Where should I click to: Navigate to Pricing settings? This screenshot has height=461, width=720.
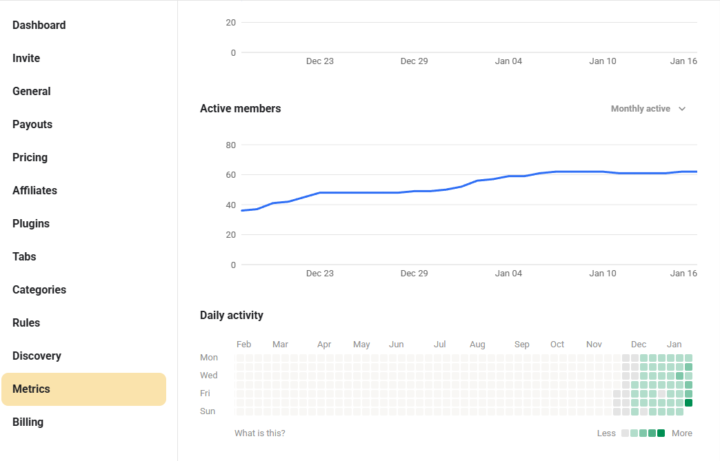pos(30,157)
